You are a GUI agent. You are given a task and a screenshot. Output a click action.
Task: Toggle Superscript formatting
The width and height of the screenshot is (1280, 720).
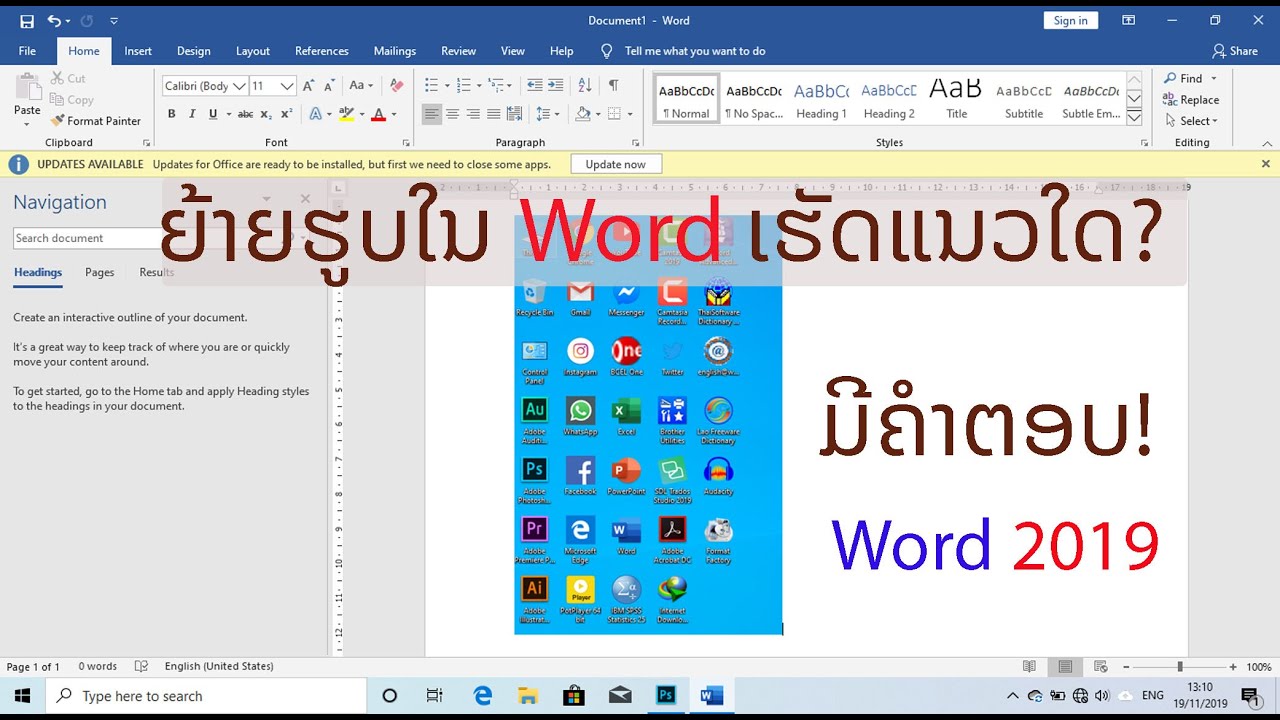pyautogui.click(x=287, y=114)
